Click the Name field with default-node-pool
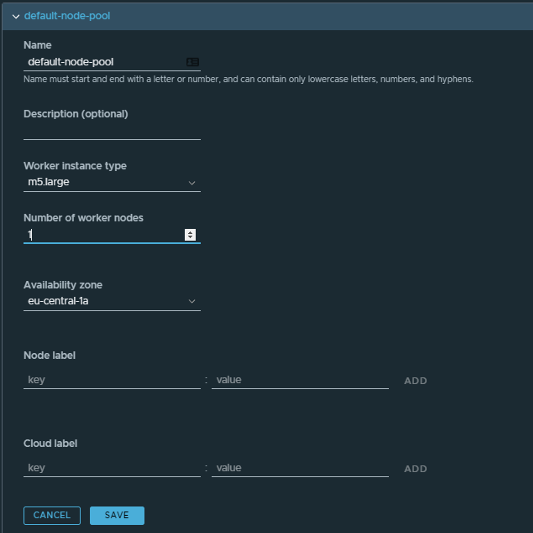The image size is (533, 533). tap(112, 62)
